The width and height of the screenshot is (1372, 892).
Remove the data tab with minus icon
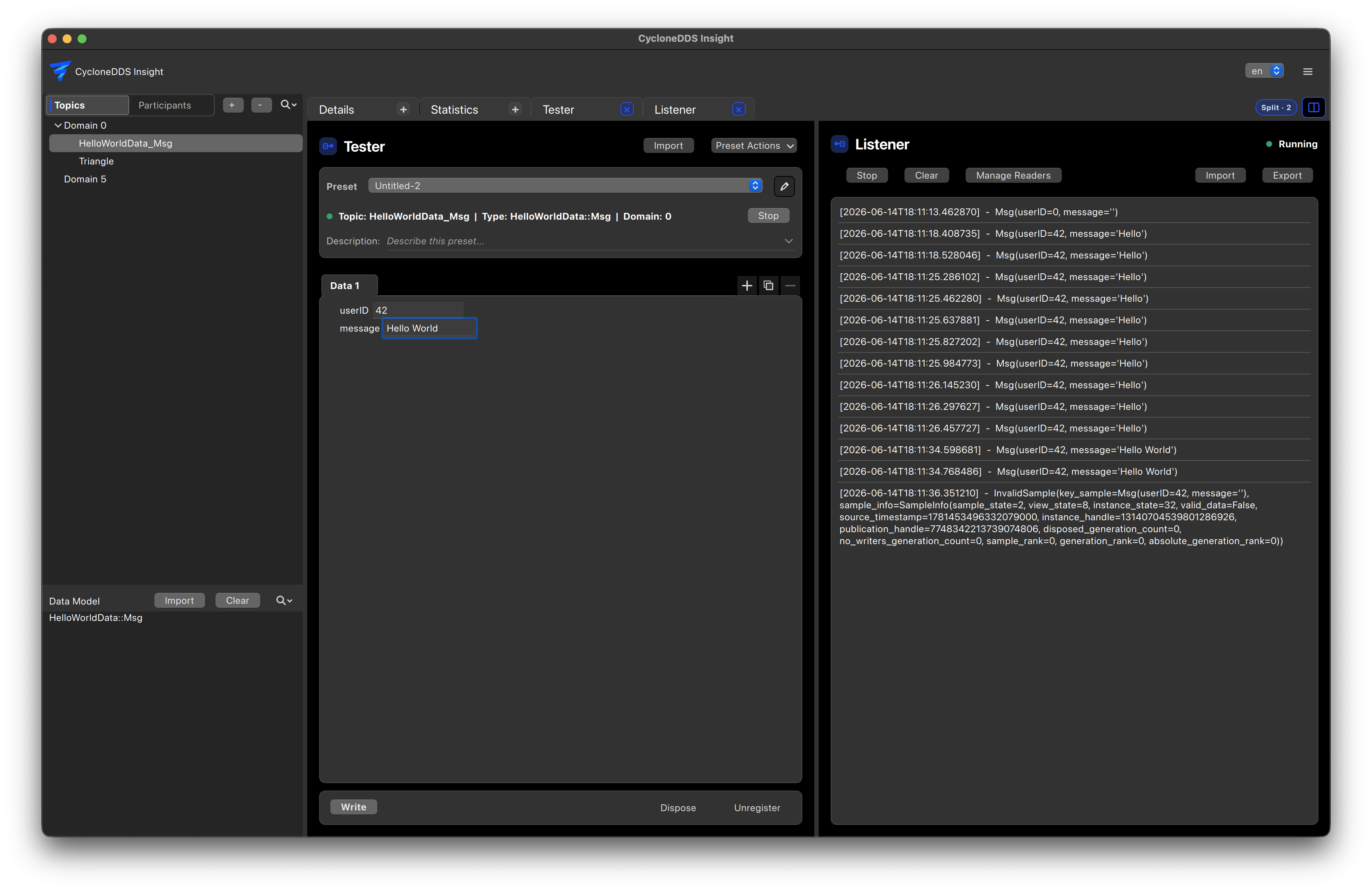click(790, 285)
